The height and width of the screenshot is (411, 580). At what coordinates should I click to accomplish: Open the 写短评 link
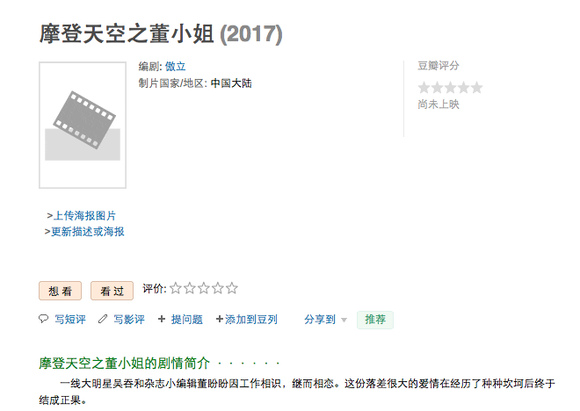pyautogui.click(x=70, y=319)
